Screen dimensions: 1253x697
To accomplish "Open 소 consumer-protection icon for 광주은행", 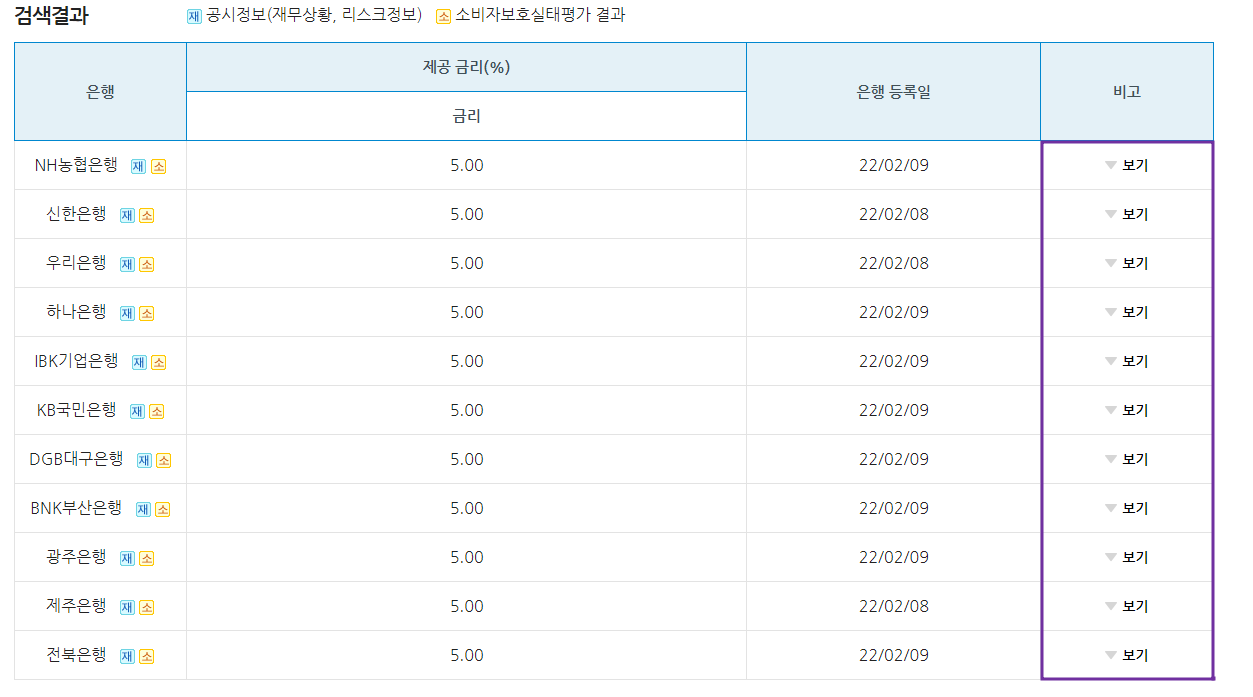I will pos(146,558).
